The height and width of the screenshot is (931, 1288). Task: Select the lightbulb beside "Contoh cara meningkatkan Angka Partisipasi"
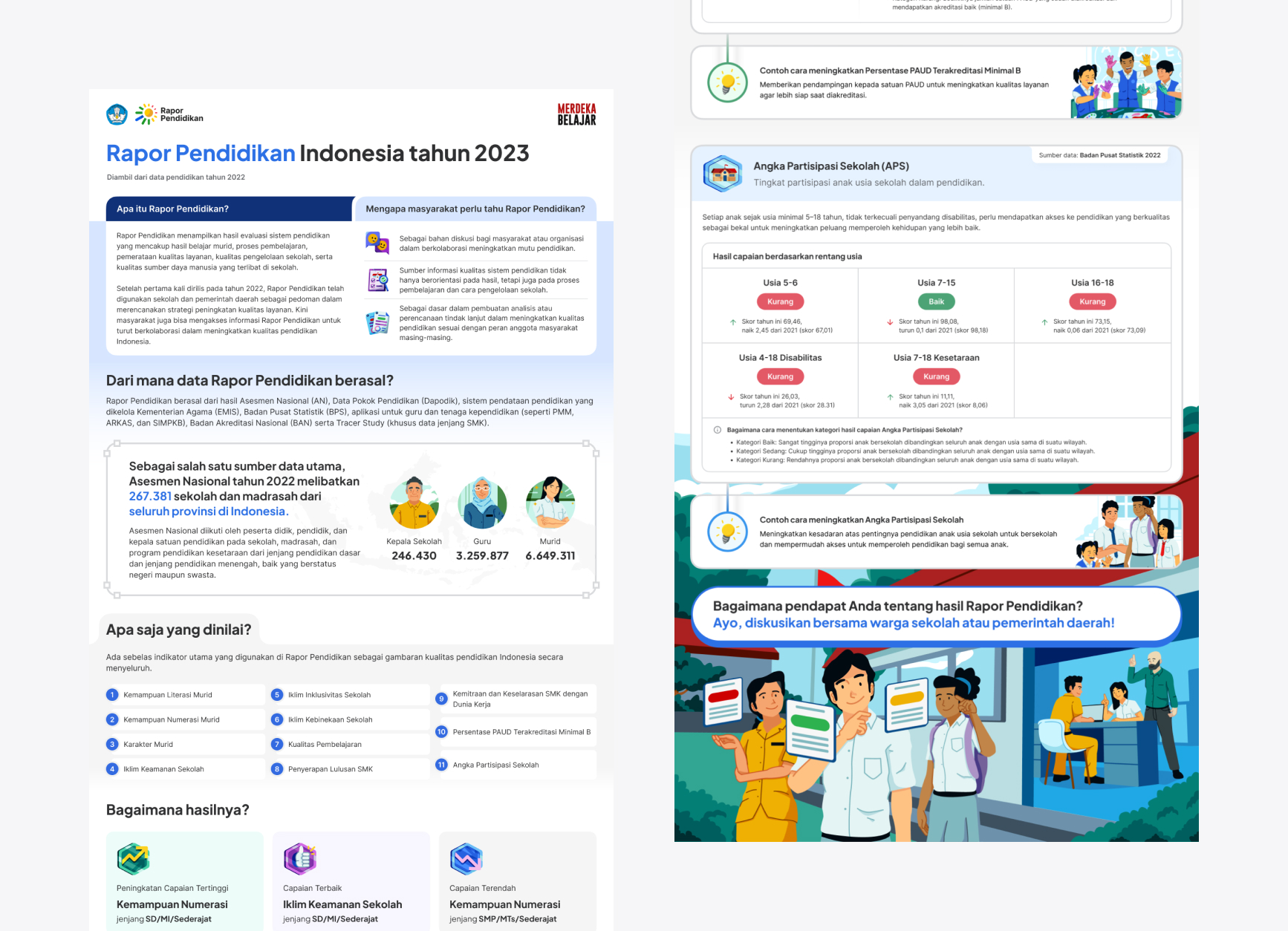[727, 532]
